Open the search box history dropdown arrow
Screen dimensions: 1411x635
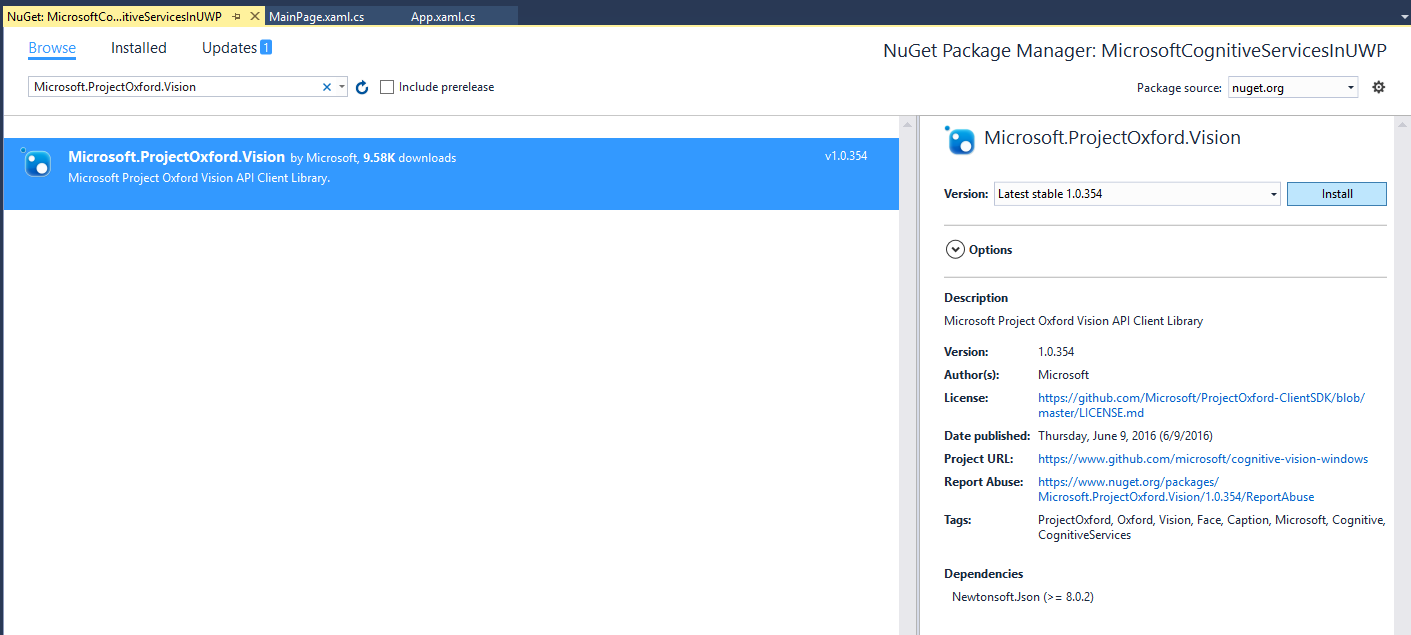click(342, 87)
